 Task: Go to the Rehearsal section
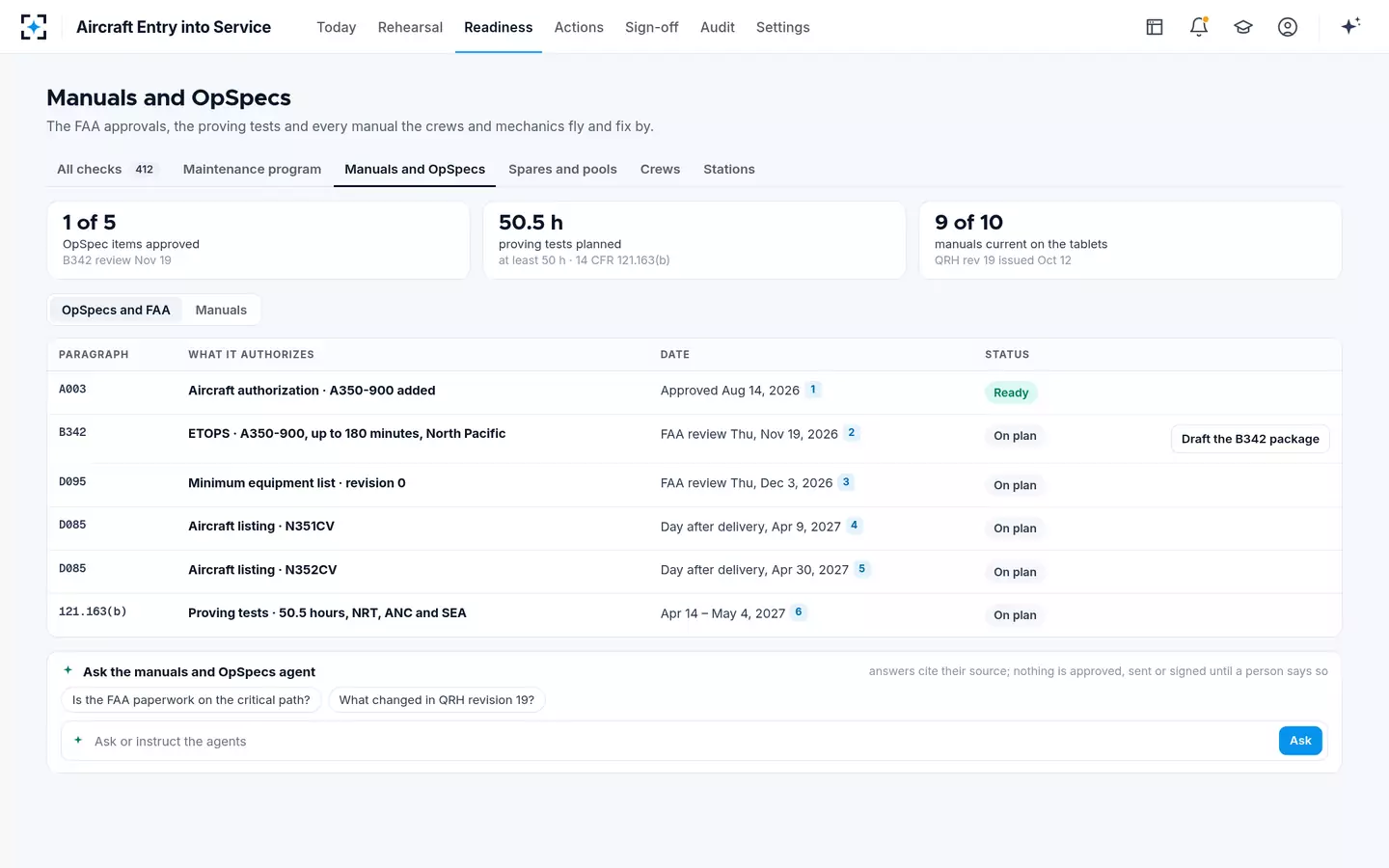[x=410, y=27]
